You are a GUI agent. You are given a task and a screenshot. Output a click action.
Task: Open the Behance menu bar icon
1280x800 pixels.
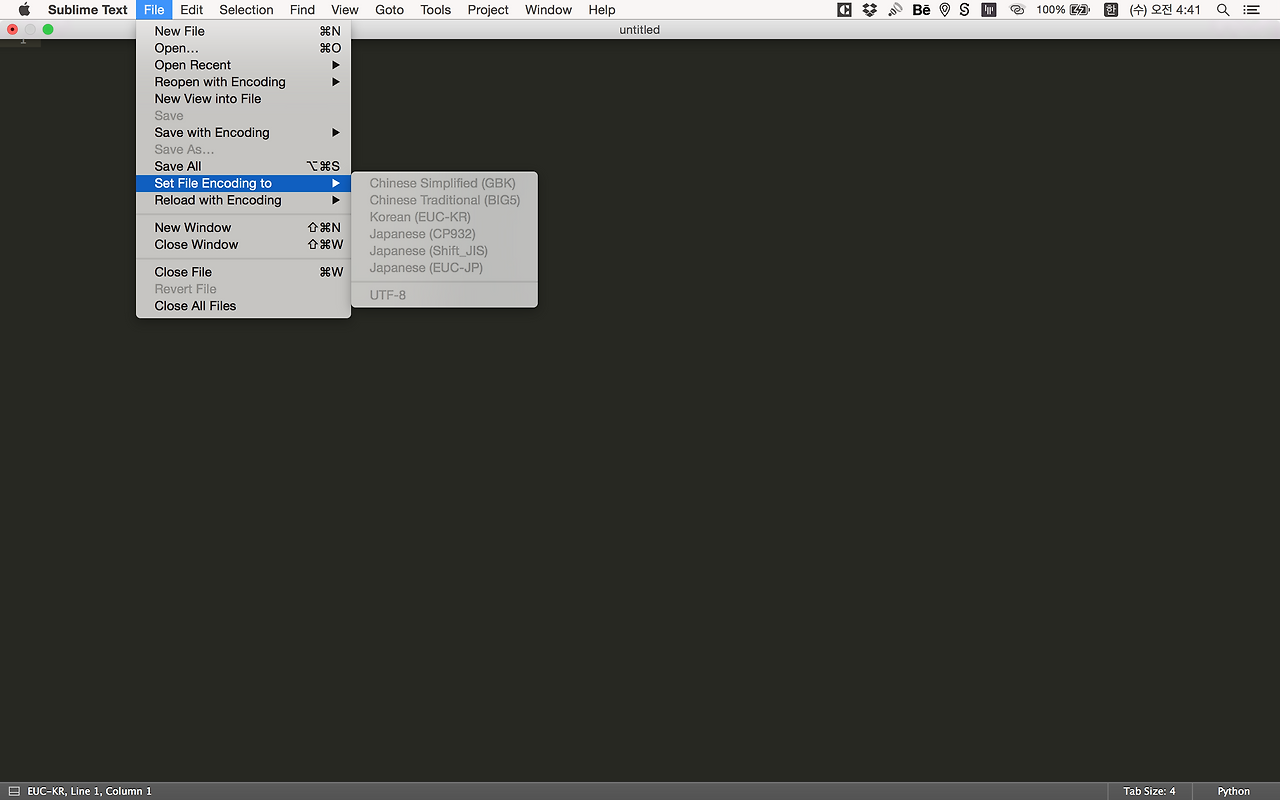pyautogui.click(x=921, y=10)
